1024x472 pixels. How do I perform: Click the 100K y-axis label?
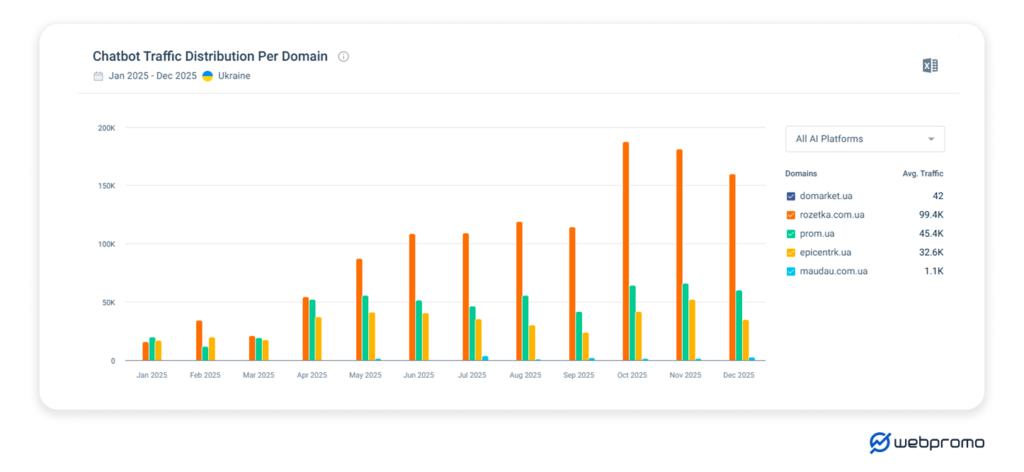(106, 244)
